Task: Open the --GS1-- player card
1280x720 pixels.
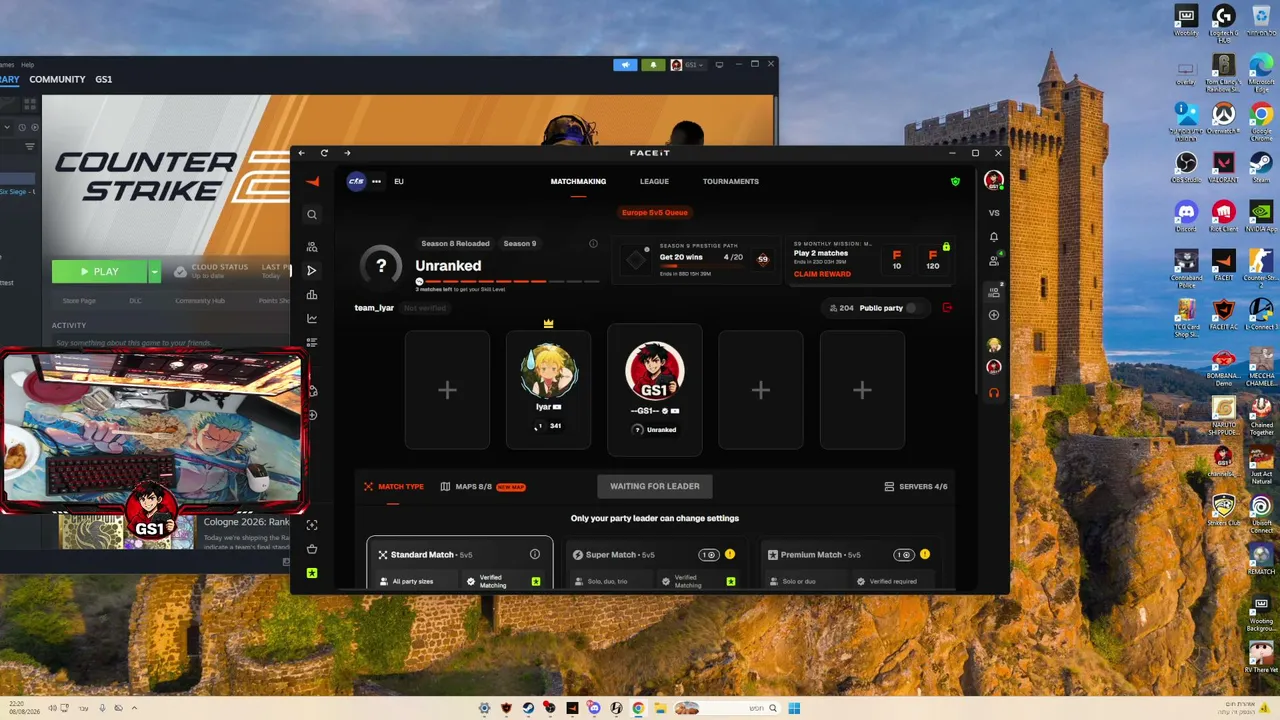Action: click(x=654, y=390)
